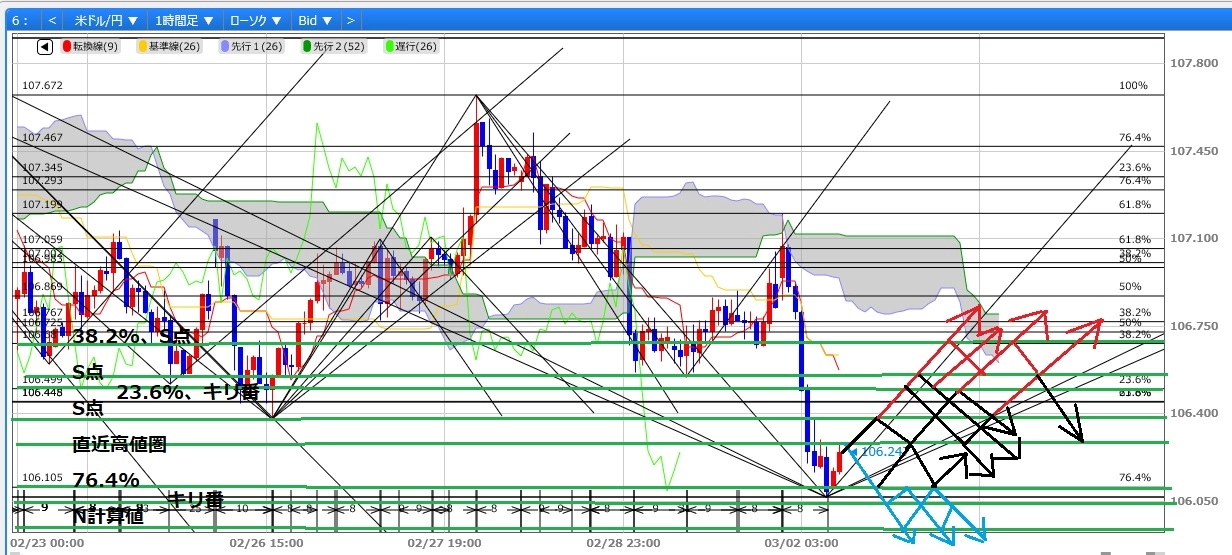Toggle the 遅行(26) lagging span indicator

point(416,46)
